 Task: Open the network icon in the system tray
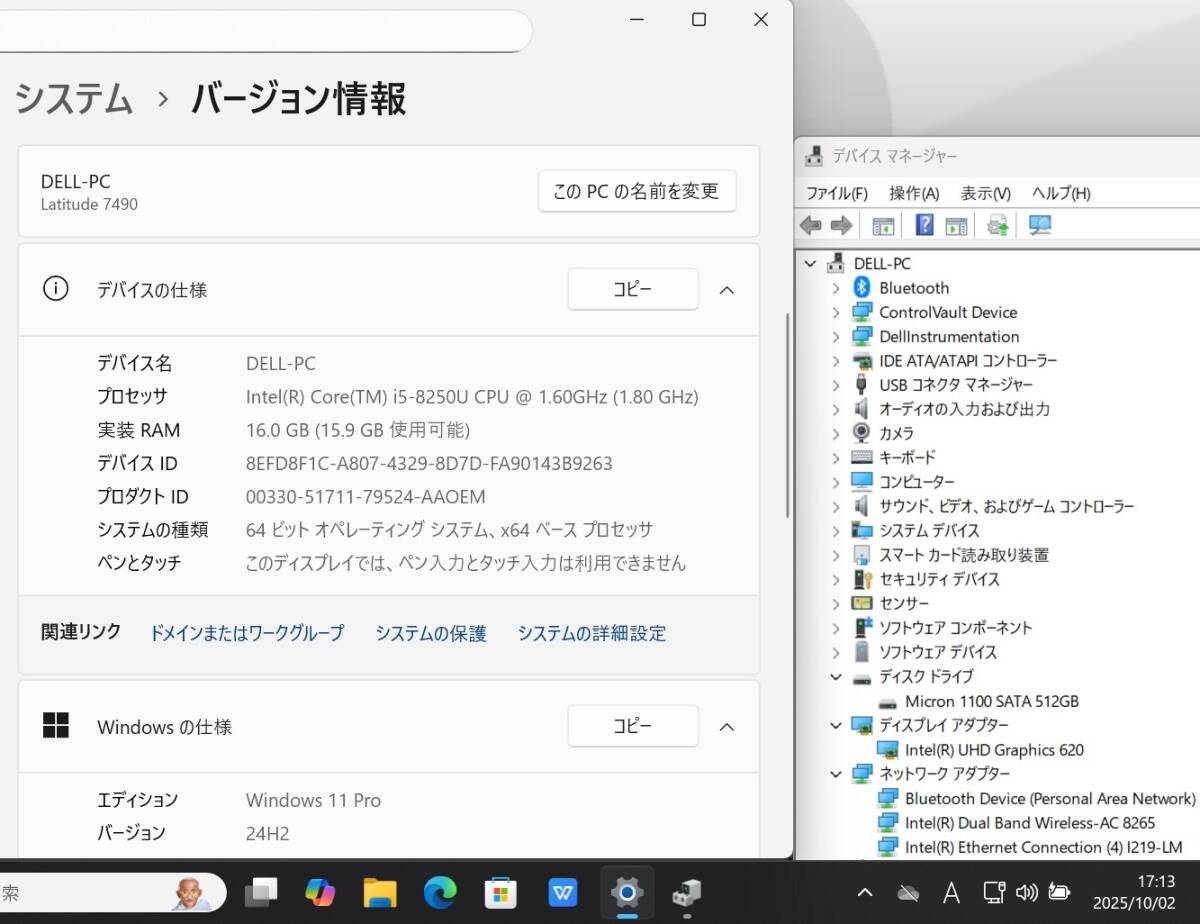(x=994, y=892)
